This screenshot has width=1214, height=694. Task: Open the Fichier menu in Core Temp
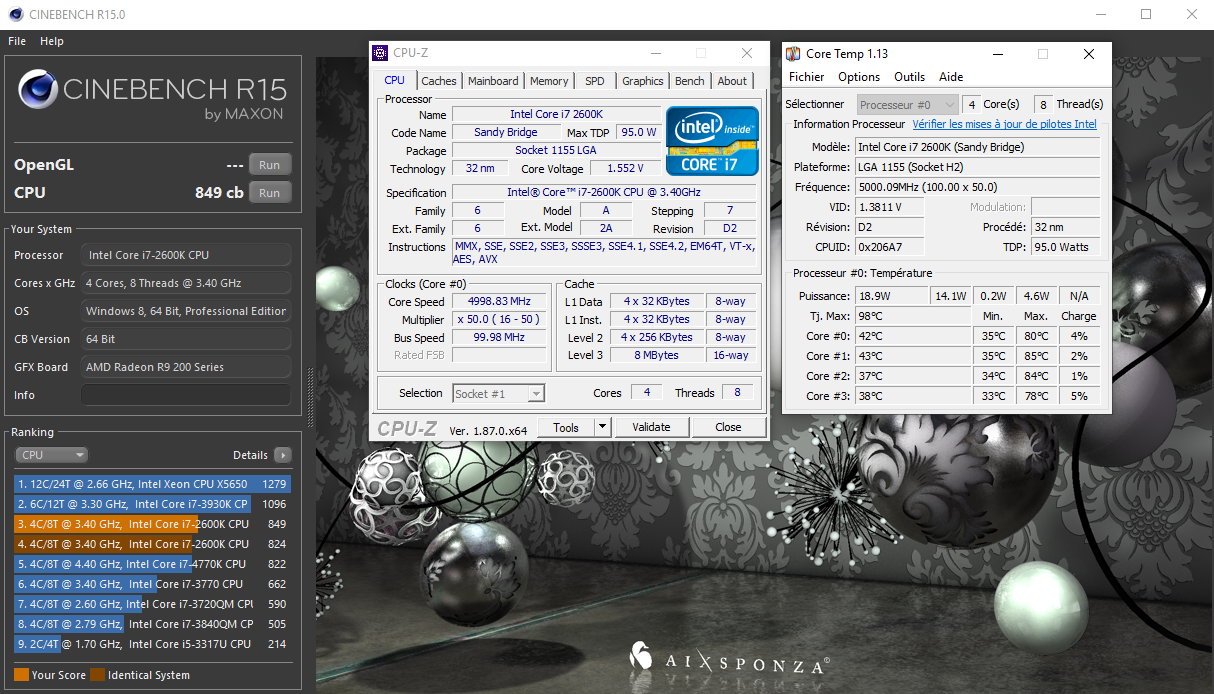[807, 77]
